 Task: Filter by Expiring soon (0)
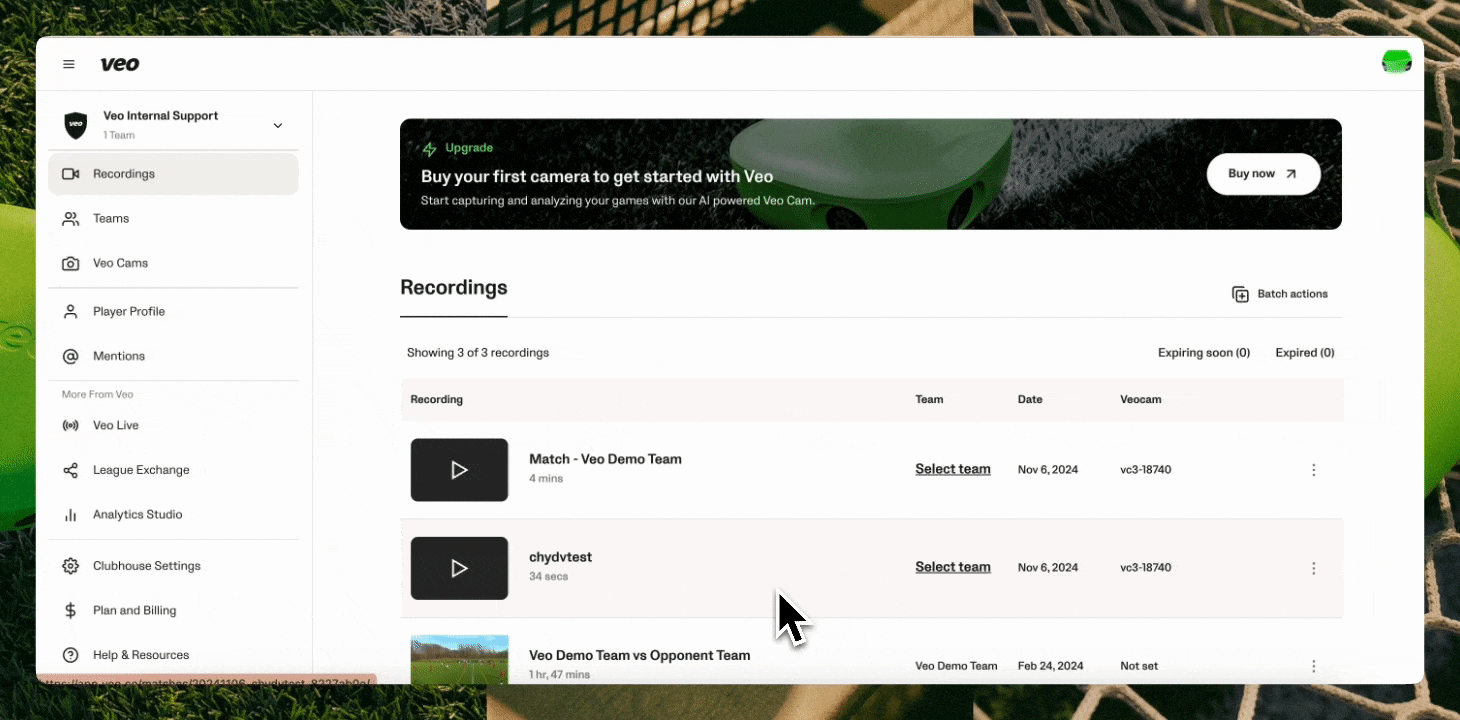point(1204,353)
